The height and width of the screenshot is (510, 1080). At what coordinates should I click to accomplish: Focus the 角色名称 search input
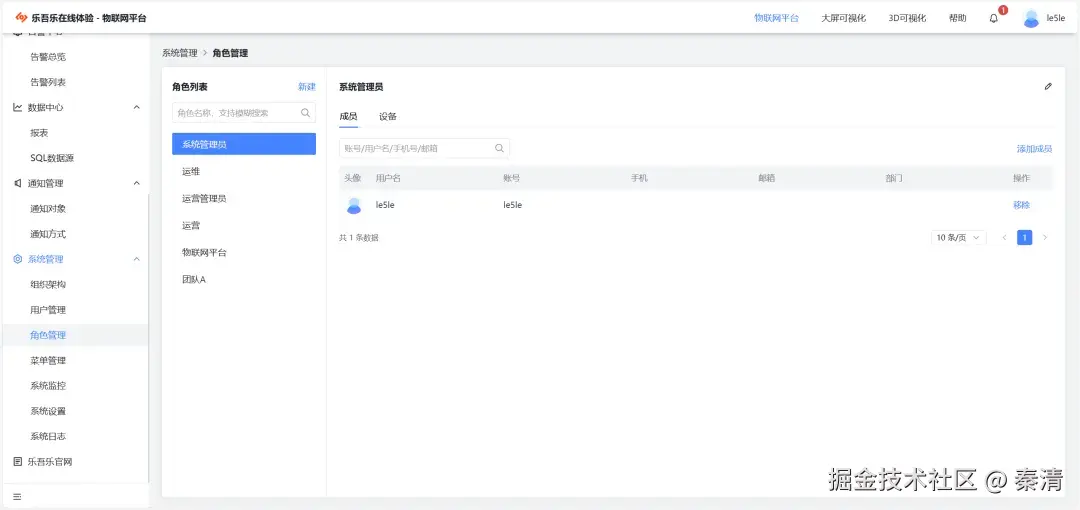244,113
